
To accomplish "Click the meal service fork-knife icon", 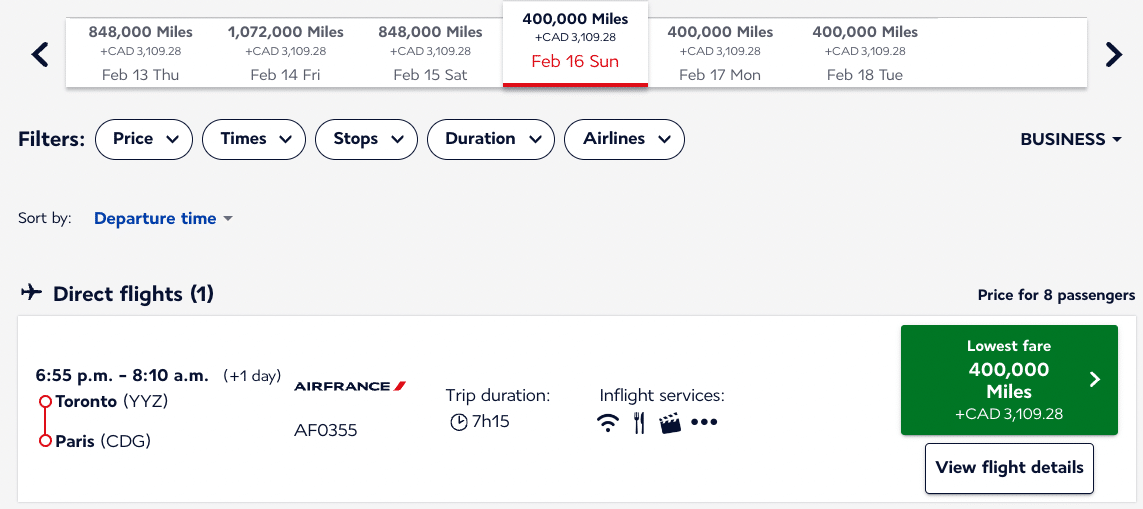I will tap(639, 423).
